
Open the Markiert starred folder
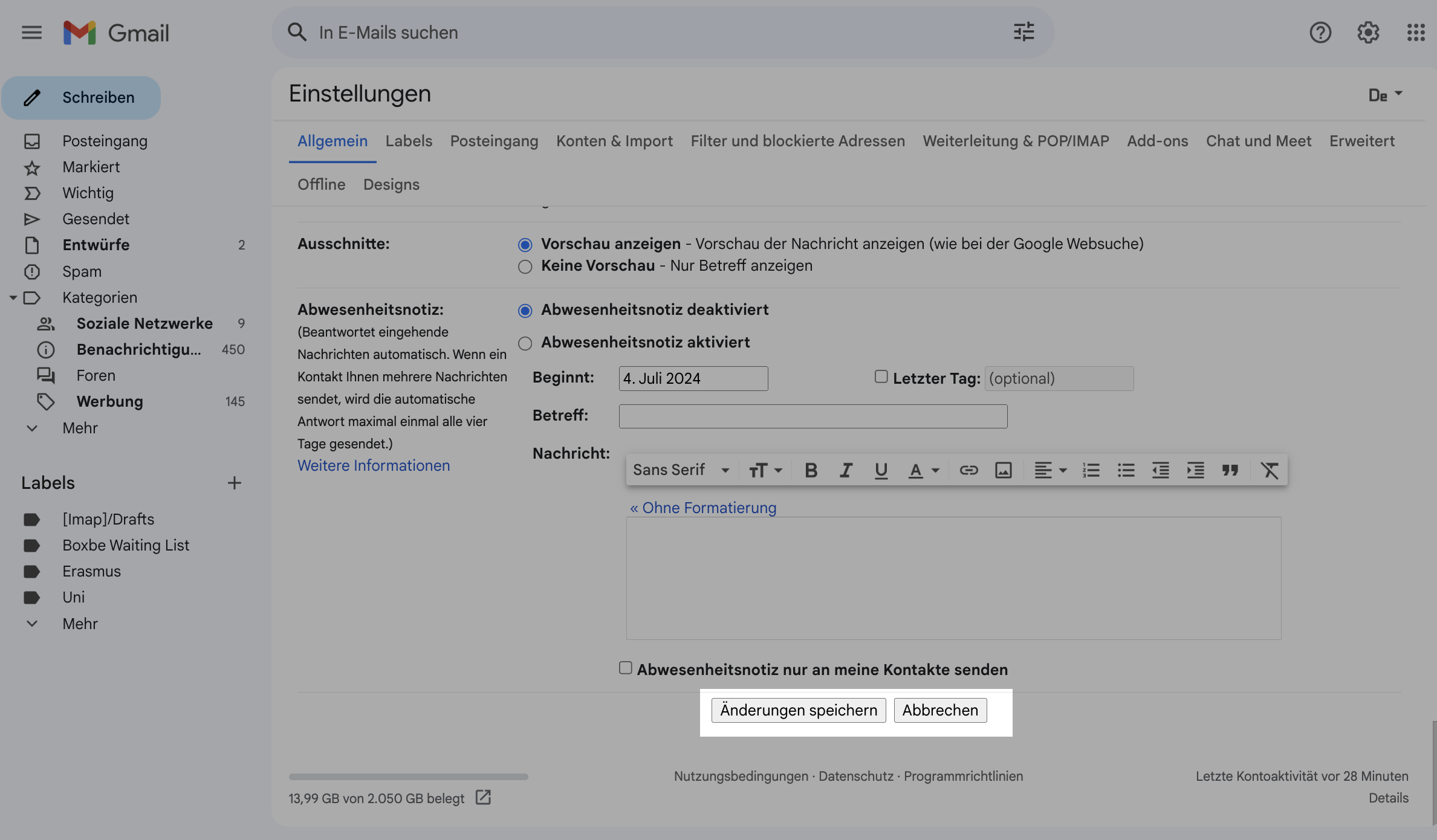[91, 167]
